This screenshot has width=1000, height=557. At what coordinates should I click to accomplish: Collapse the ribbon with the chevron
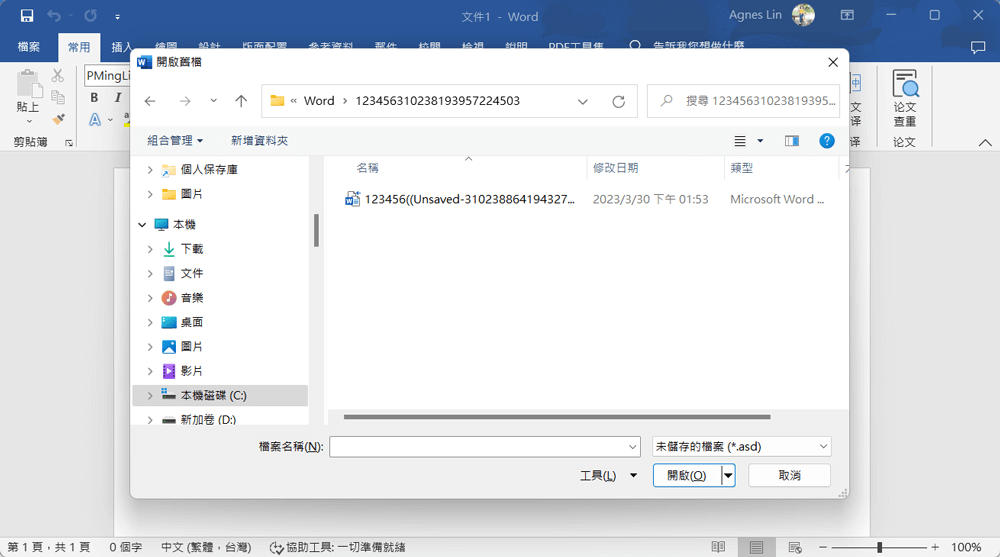tap(985, 143)
